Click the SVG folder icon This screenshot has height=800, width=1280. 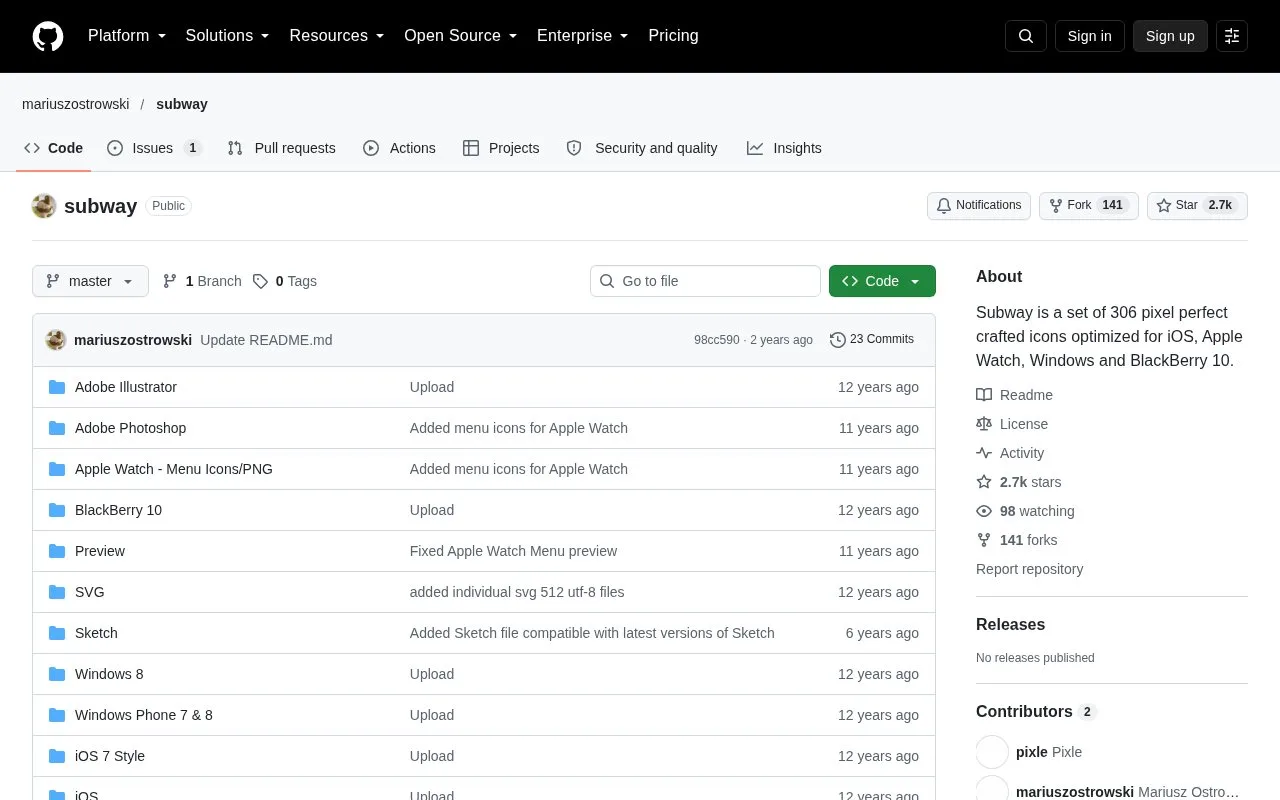57,592
